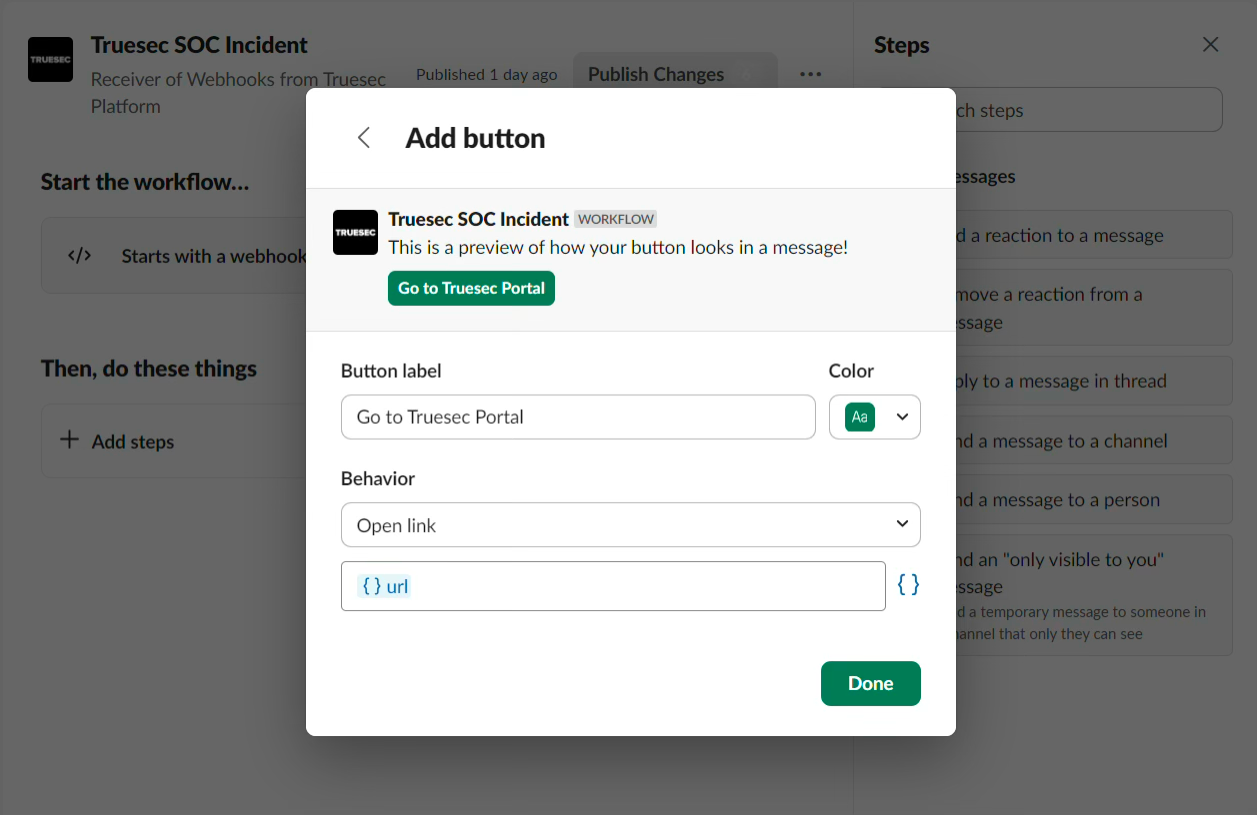1257x815 pixels.
Task: Click the Truesec workflow avatar in the preview
Action: [355, 232]
